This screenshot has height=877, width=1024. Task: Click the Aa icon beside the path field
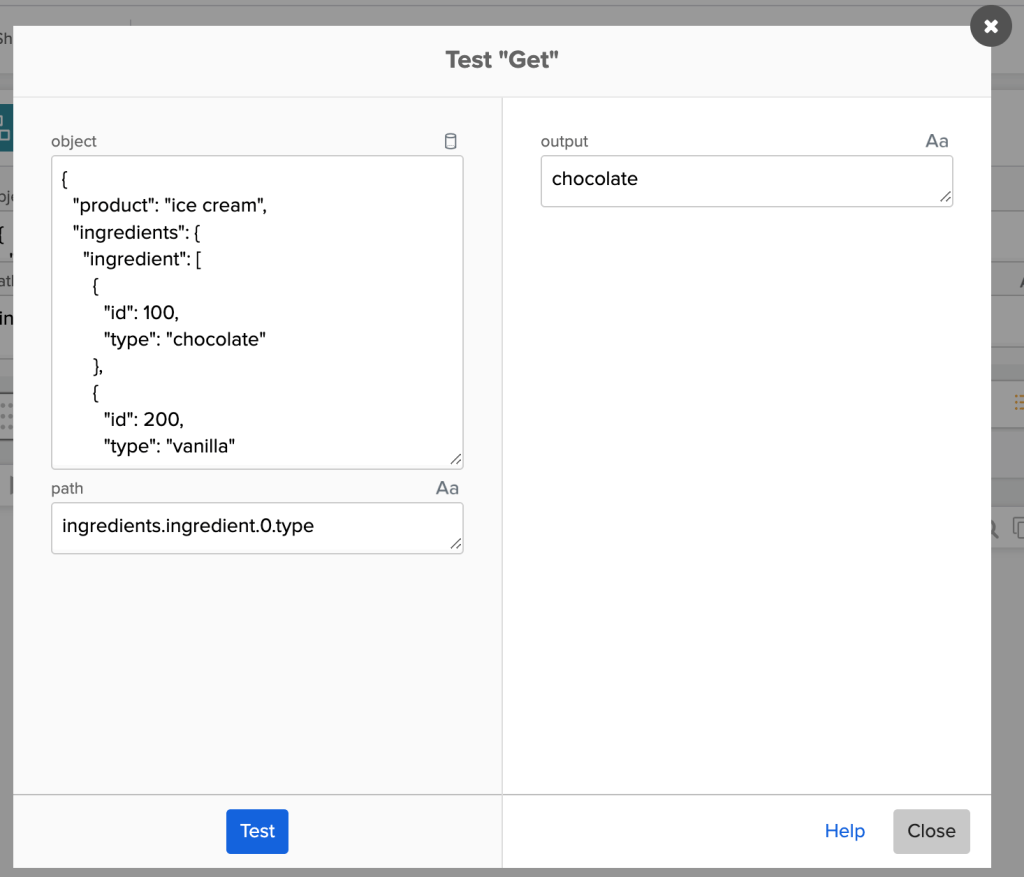(x=447, y=488)
